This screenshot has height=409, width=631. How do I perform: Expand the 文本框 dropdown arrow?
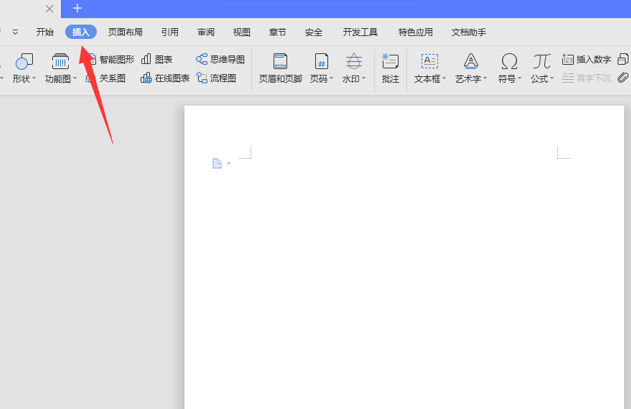click(444, 78)
